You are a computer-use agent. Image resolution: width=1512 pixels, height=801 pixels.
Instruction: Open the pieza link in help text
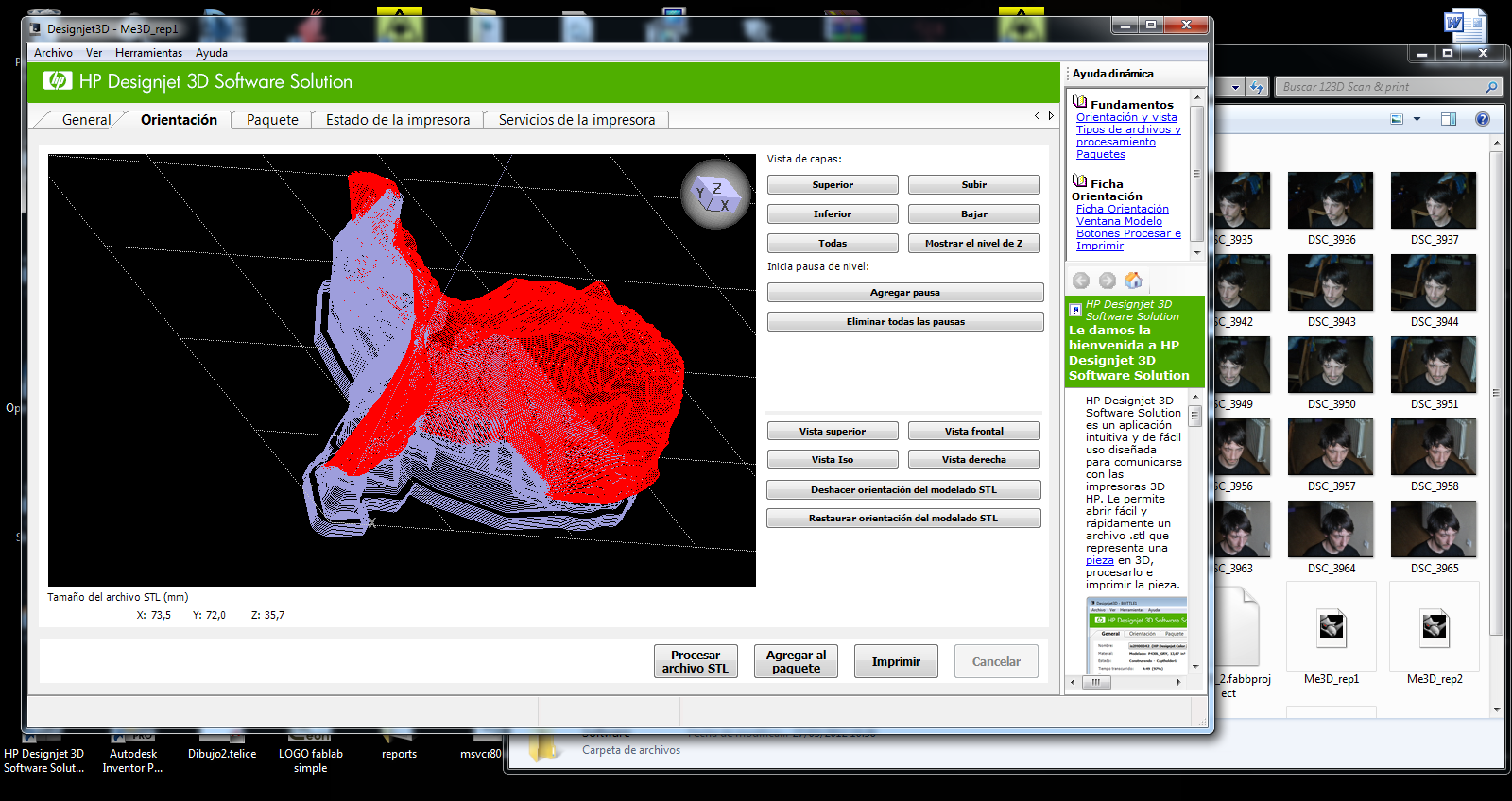click(1100, 560)
